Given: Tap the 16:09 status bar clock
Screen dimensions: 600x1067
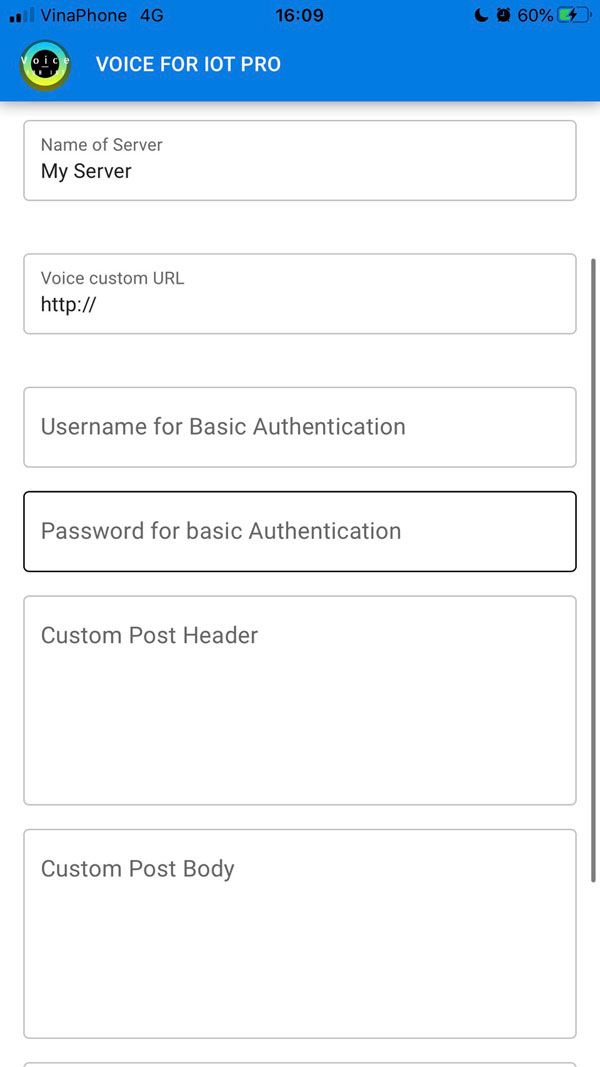Looking at the screenshot, I should click(x=299, y=15).
